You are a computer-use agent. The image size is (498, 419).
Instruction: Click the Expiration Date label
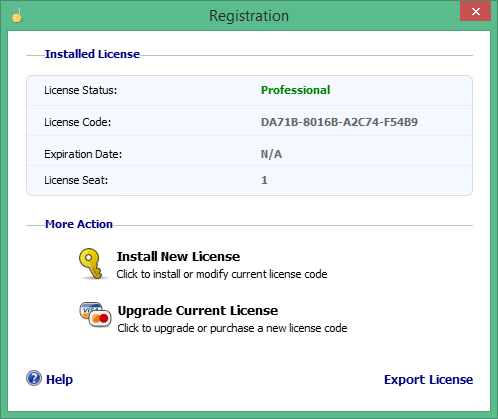[83, 154]
